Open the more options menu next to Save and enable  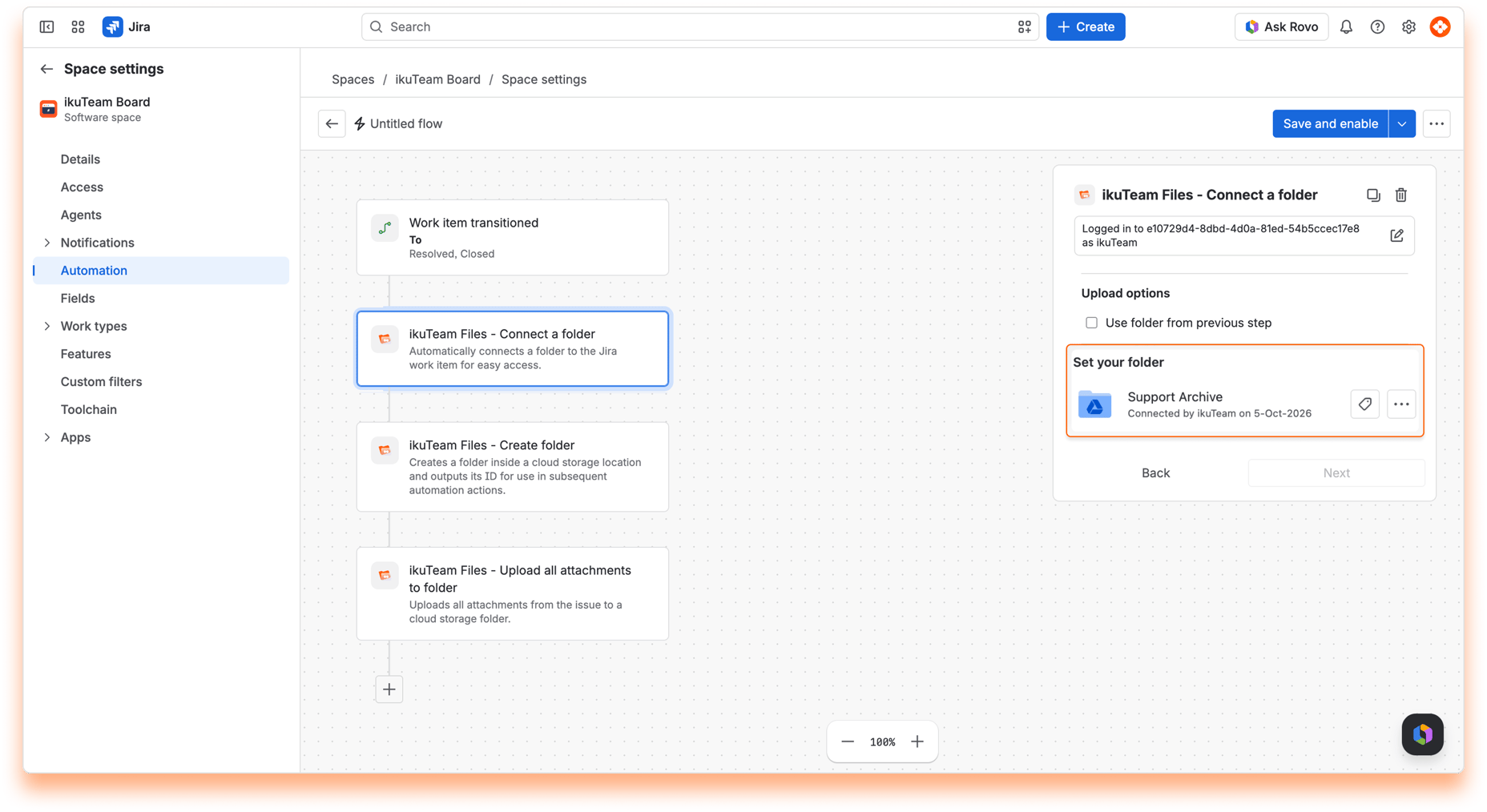tap(1437, 123)
